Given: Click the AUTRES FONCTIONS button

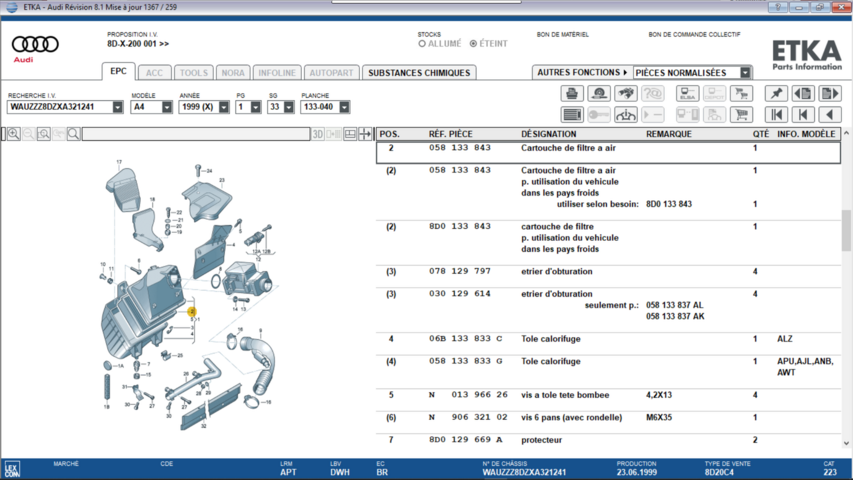Looking at the screenshot, I should 582,73.
